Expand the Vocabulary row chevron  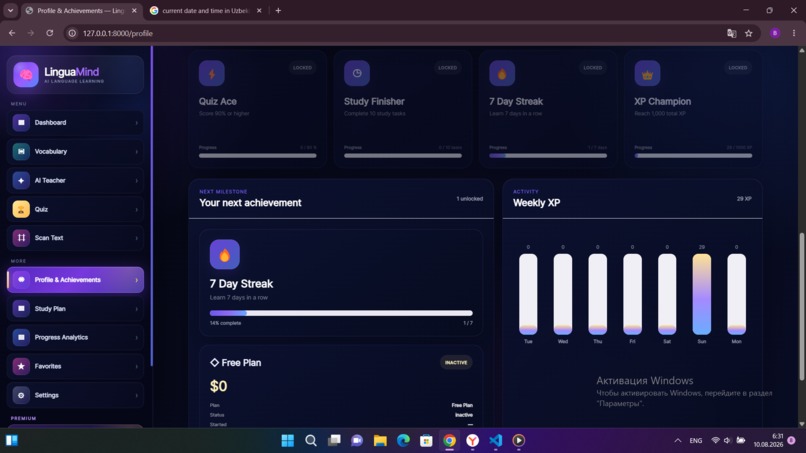click(x=136, y=152)
